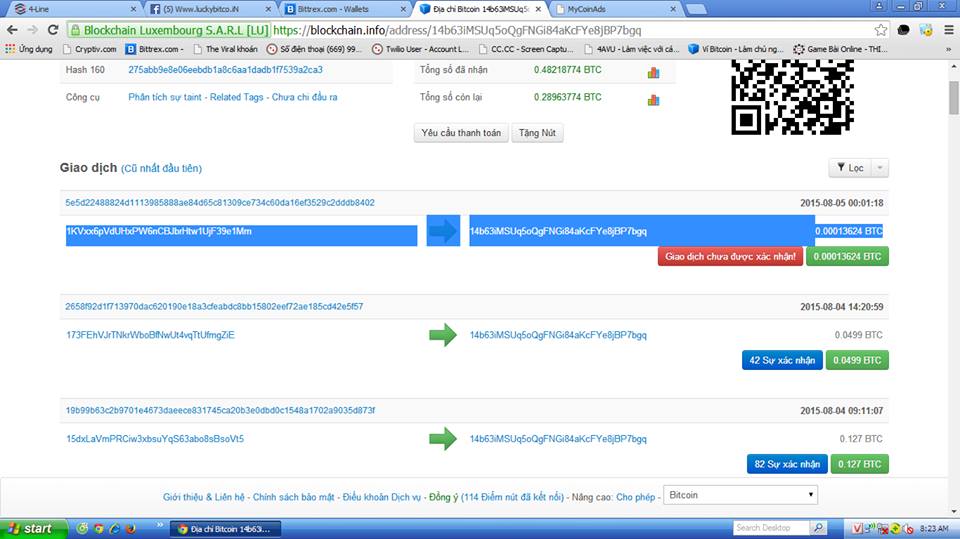The width and height of the screenshot is (960, 539).
Task: Open the Twilio User - Account bookmark
Action: 421,49
